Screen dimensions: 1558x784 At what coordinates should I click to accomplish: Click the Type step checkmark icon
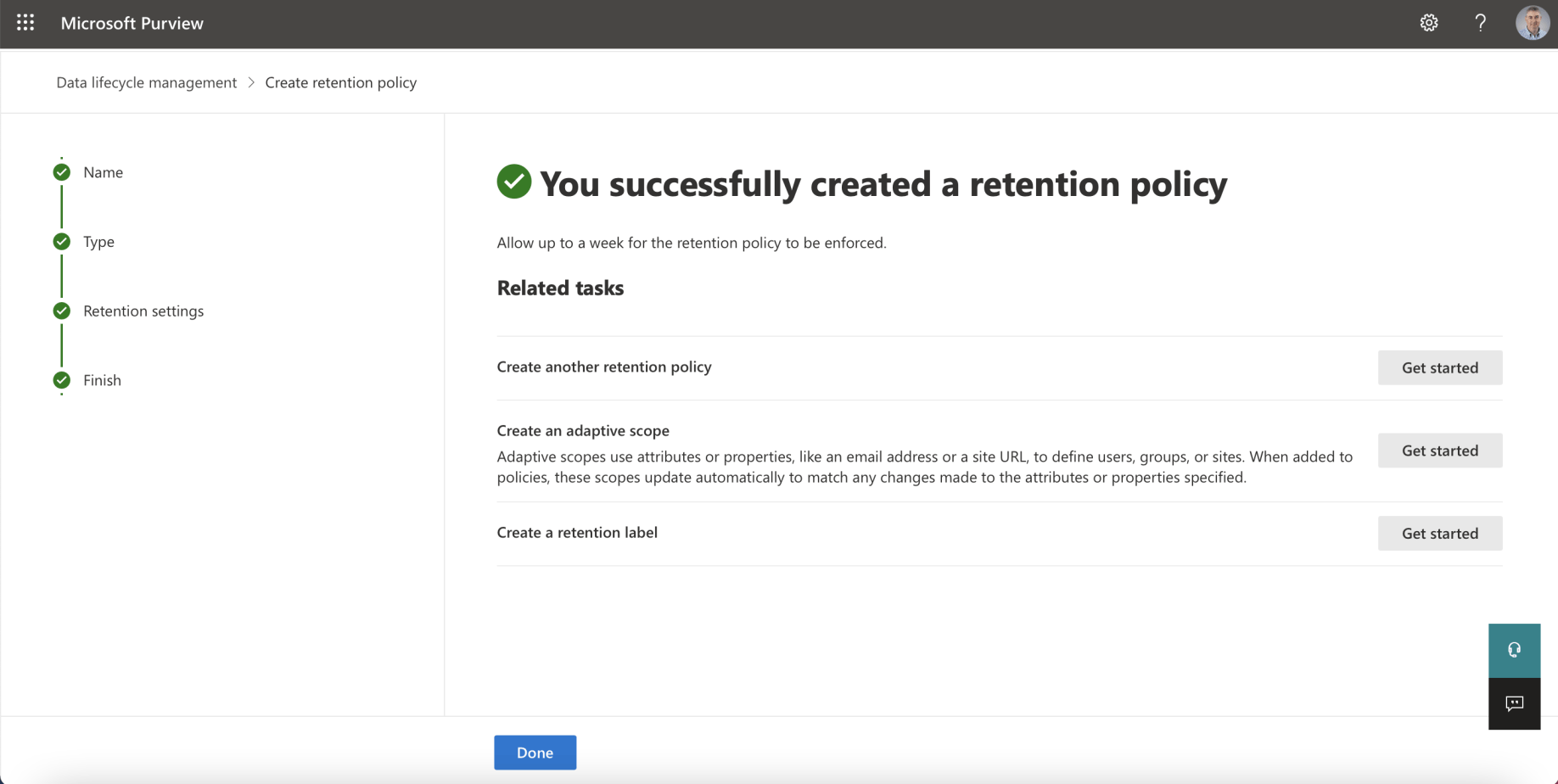point(62,242)
